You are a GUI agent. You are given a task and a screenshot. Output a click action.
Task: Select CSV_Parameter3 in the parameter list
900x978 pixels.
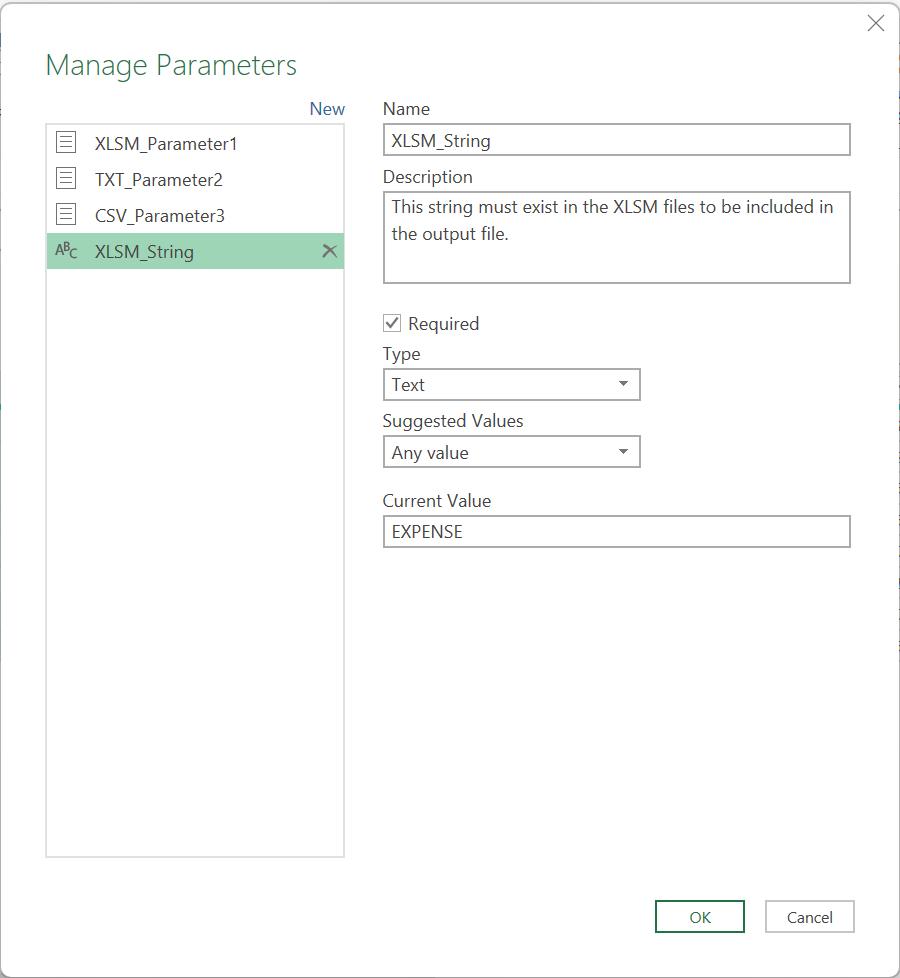click(195, 215)
